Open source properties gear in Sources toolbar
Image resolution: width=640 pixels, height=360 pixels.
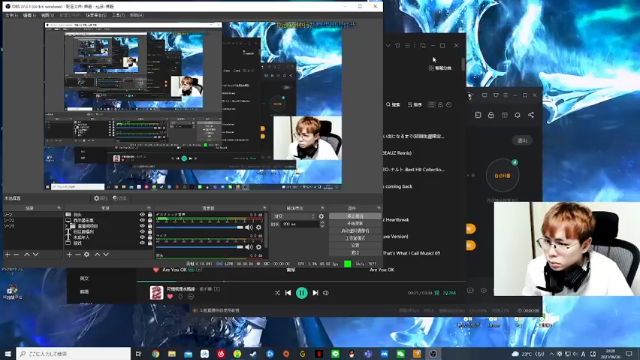tap(87, 254)
